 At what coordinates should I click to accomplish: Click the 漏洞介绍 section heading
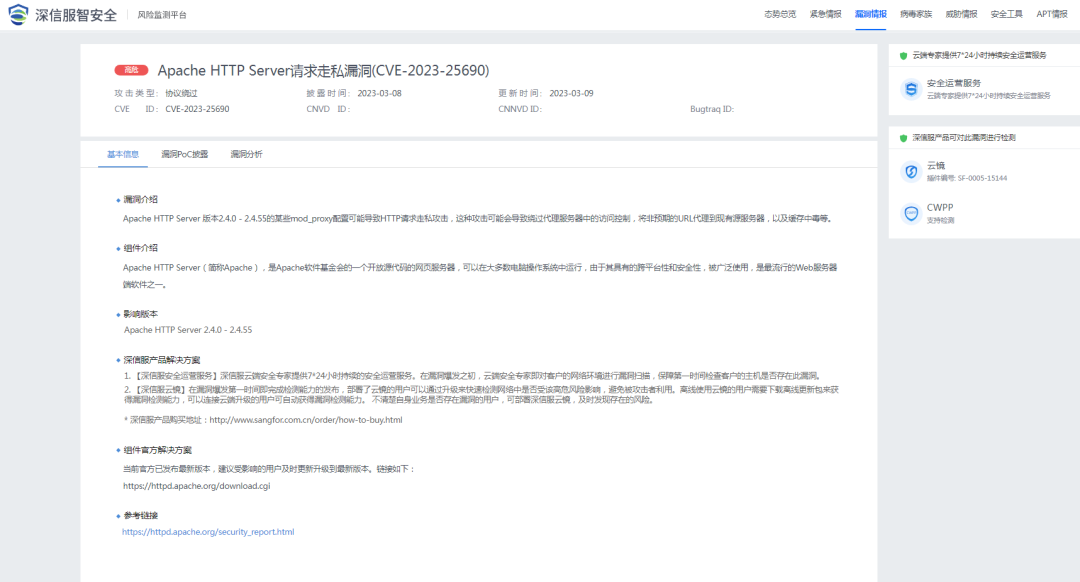[141, 200]
